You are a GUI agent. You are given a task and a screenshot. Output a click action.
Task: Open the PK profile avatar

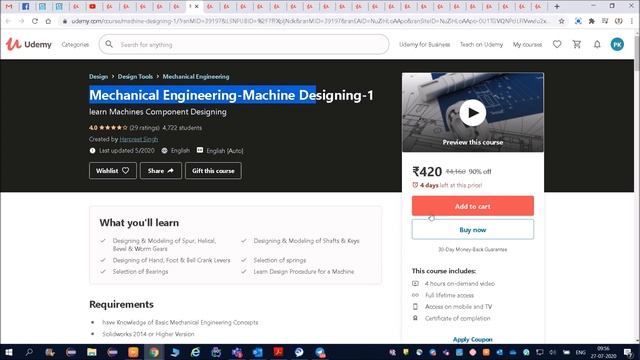tap(617, 44)
